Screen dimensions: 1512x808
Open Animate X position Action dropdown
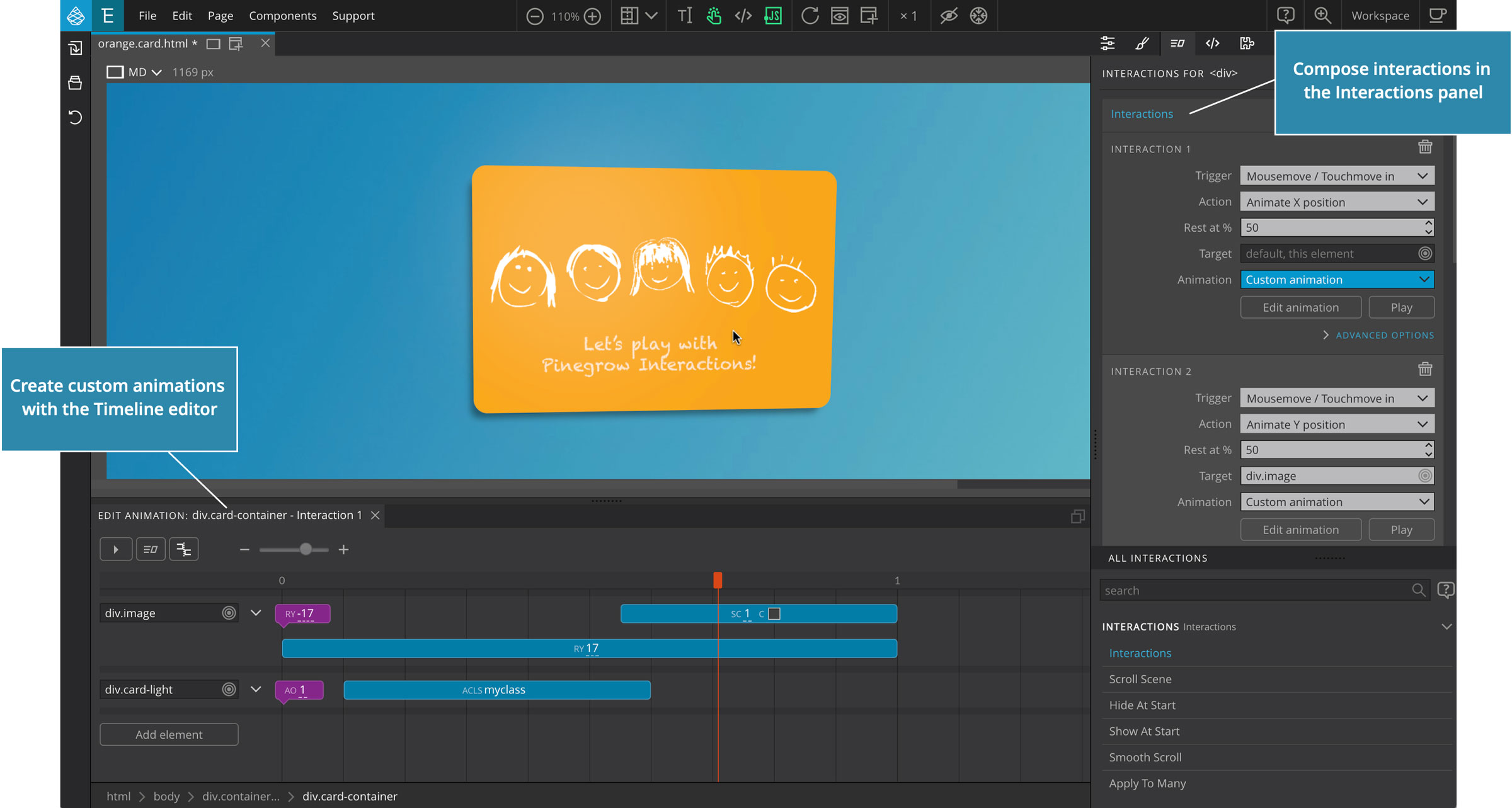[x=1337, y=202]
